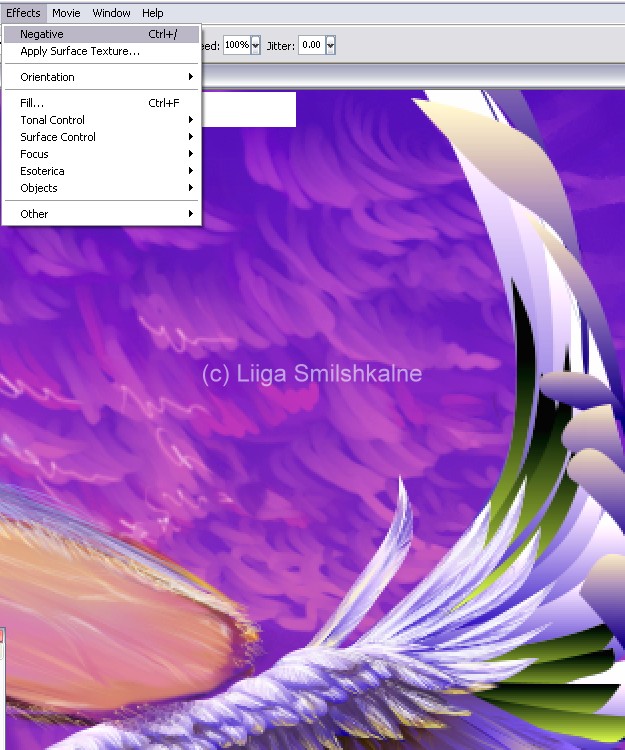Screen dimensions: 625x750
Task: Open the Help menu
Action: (153, 13)
